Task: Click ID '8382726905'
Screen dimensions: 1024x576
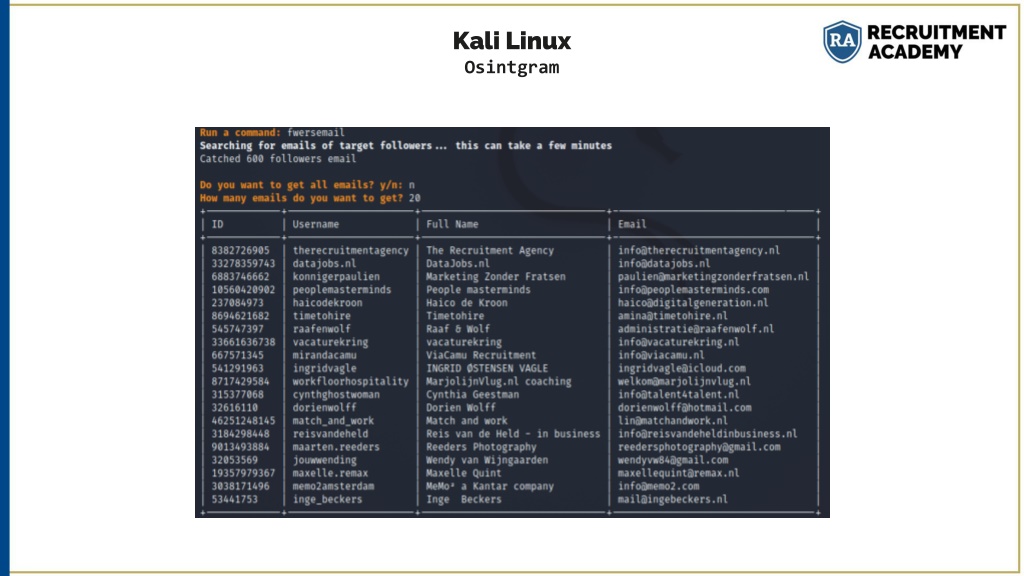Action: coord(240,250)
